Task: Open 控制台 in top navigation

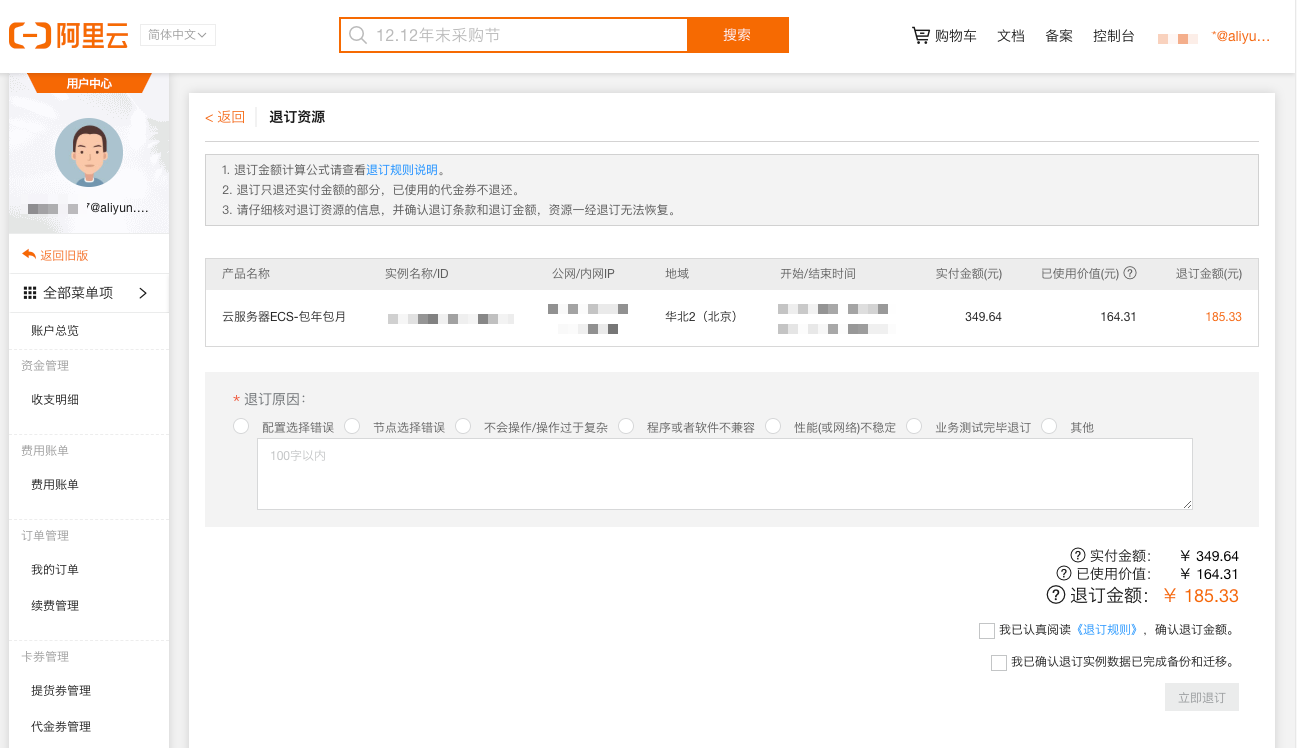Action: pos(1114,36)
